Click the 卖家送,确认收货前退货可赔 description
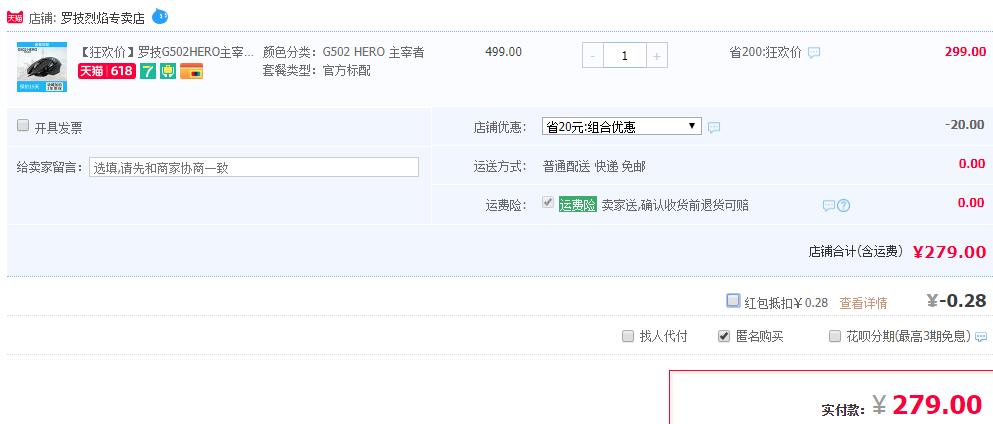 pyautogui.click(x=675, y=205)
